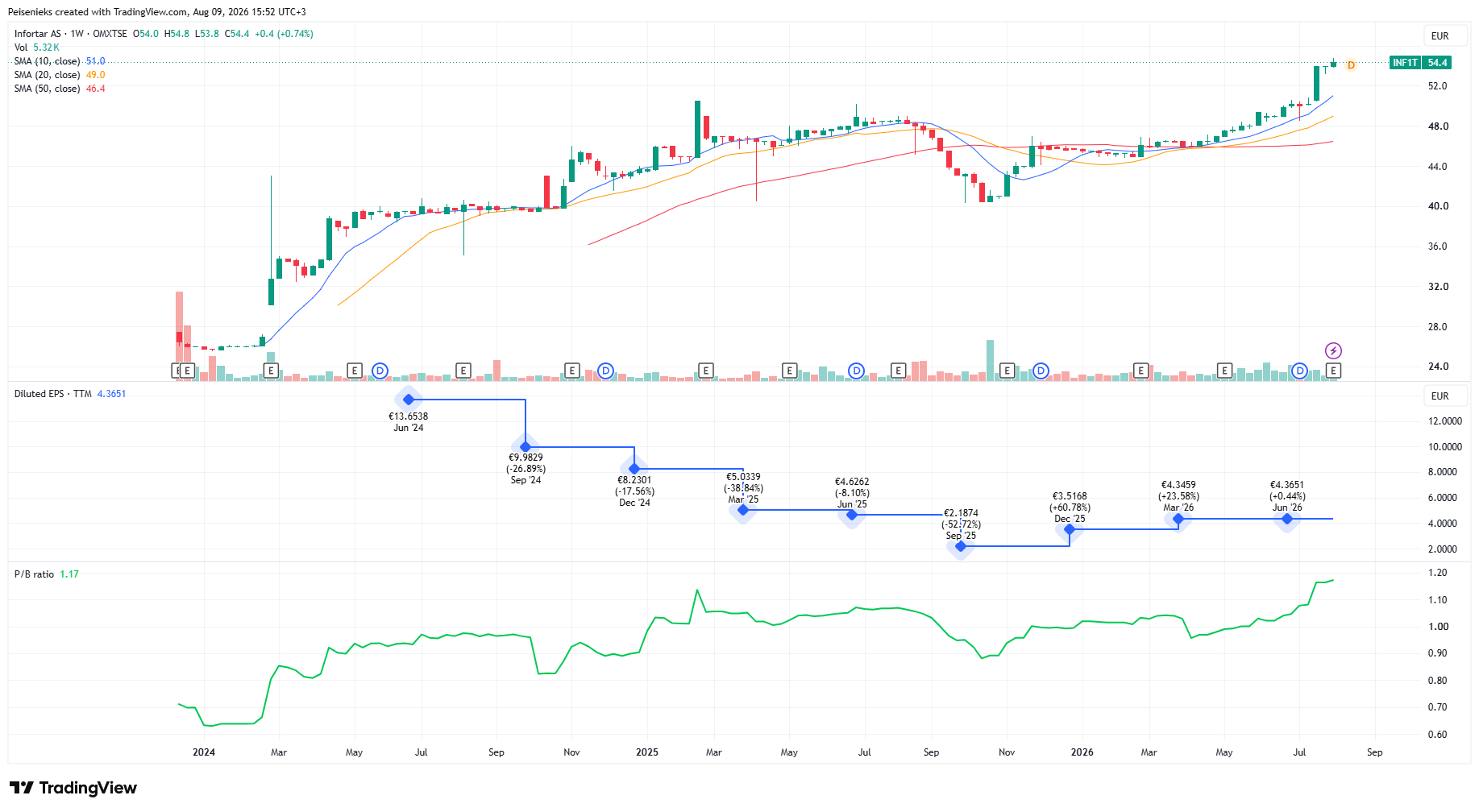
Task: Select the Jun '25 EPS data point
Action: pyautogui.click(x=852, y=515)
